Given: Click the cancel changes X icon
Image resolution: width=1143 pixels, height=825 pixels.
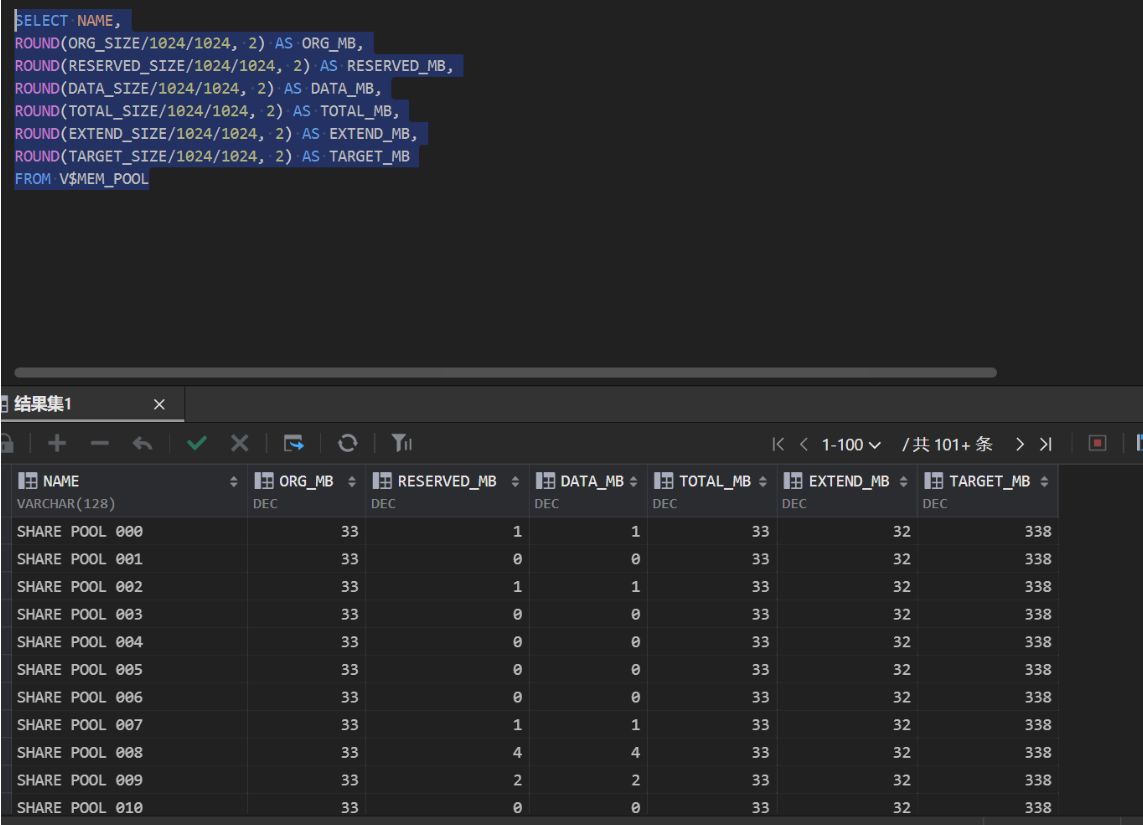Looking at the screenshot, I should [x=240, y=443].
